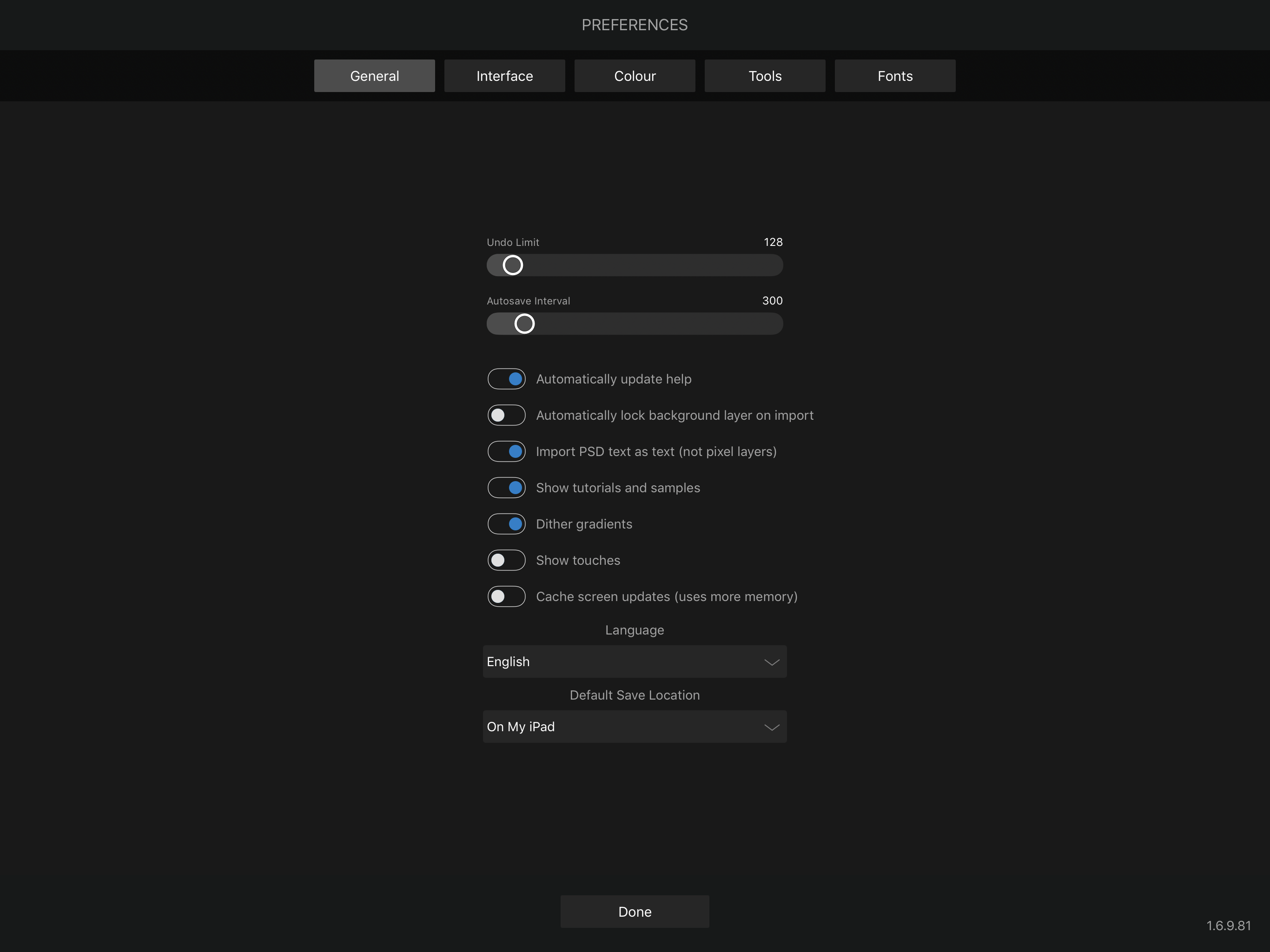Click the Default Save Location label
Screen dimensions: 1270x952
point(635,695)
